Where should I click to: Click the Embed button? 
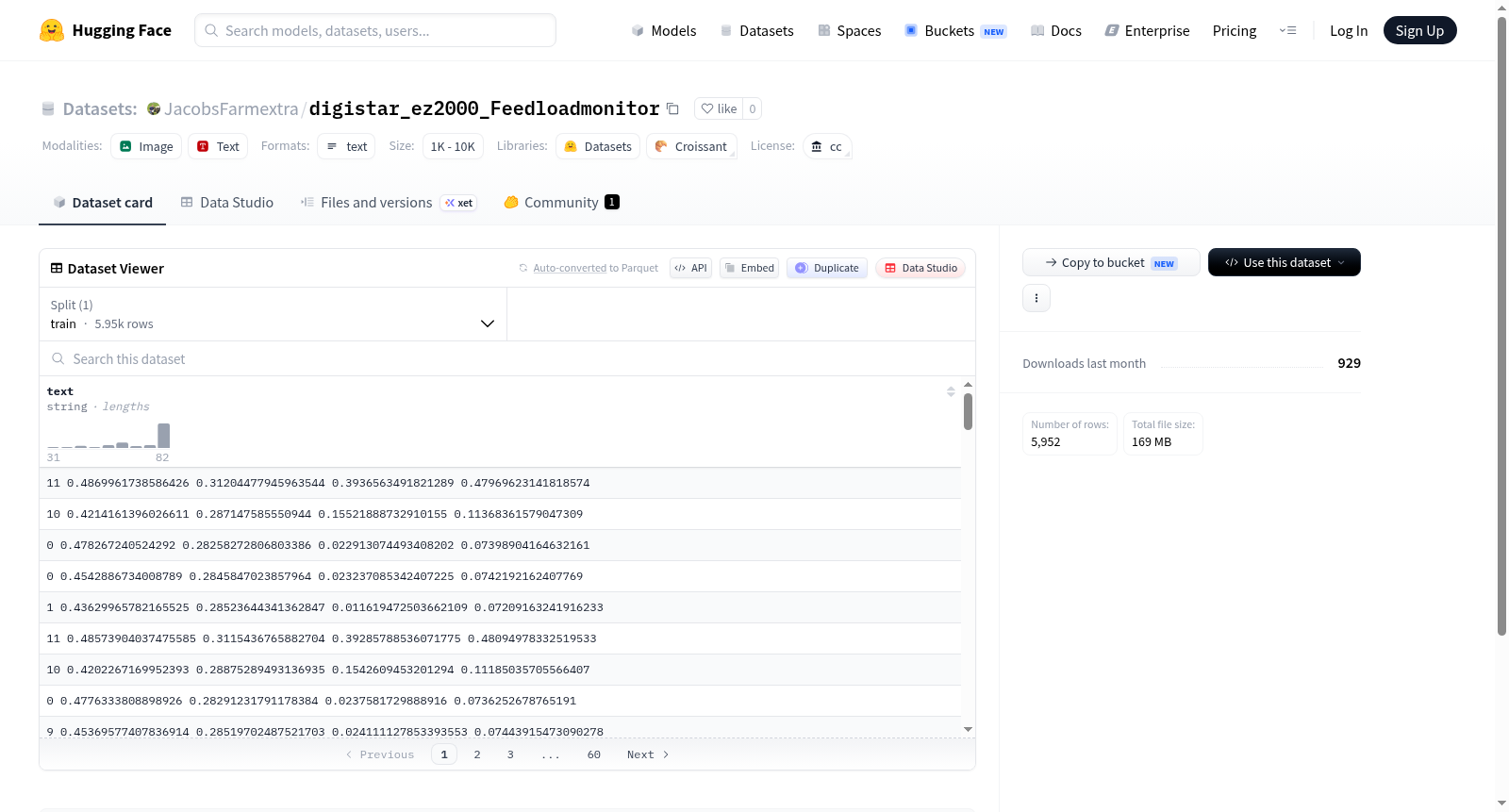pos(750,268)
